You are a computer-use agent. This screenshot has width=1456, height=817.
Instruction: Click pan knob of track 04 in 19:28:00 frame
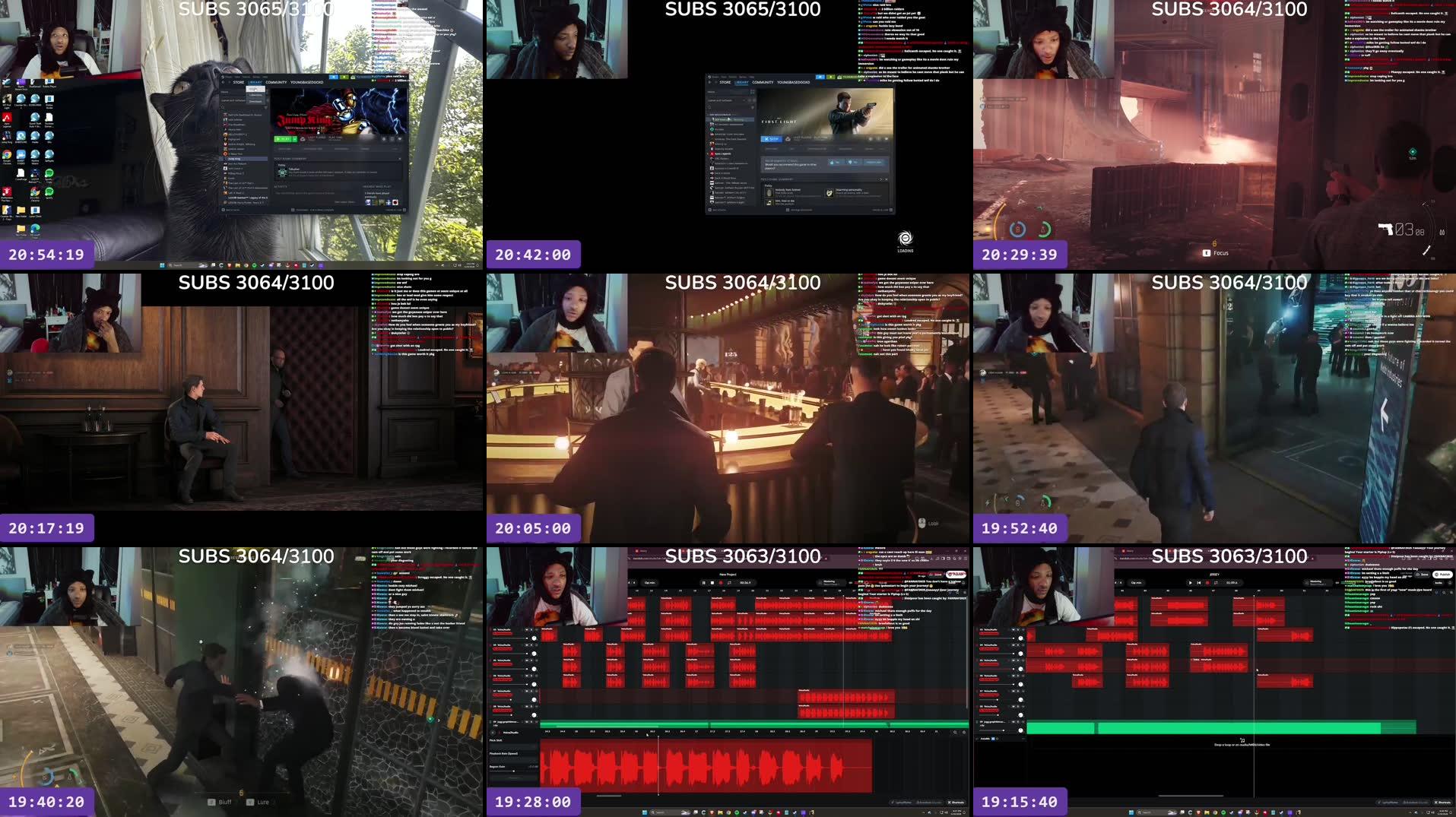(x=534, y=654)
